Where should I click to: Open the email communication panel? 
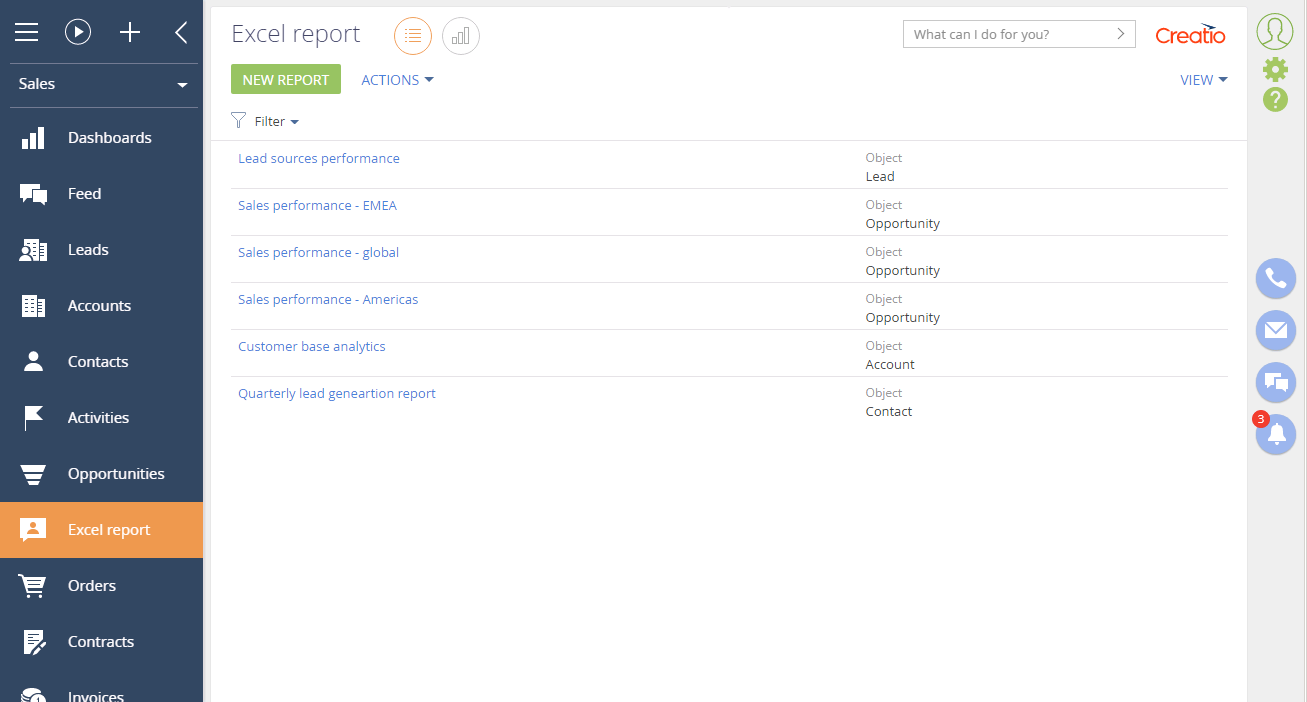tap(1275, 330)
